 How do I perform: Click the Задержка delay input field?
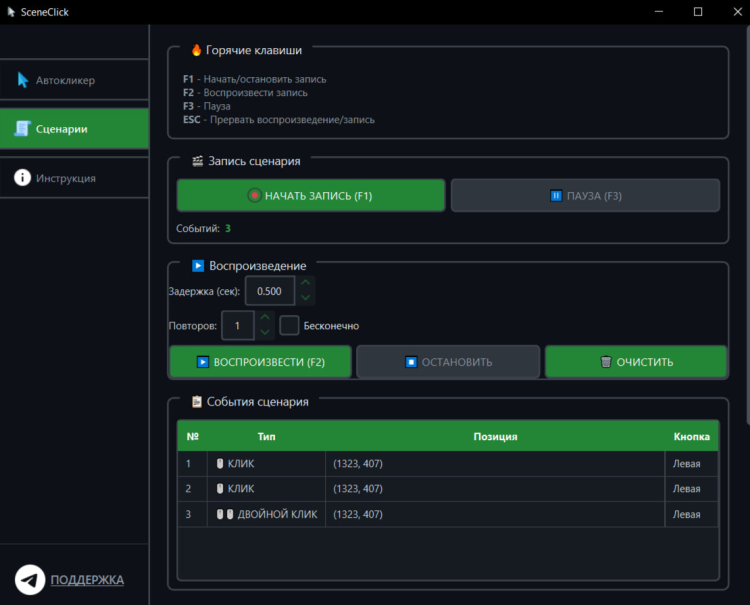click(270, 291)
